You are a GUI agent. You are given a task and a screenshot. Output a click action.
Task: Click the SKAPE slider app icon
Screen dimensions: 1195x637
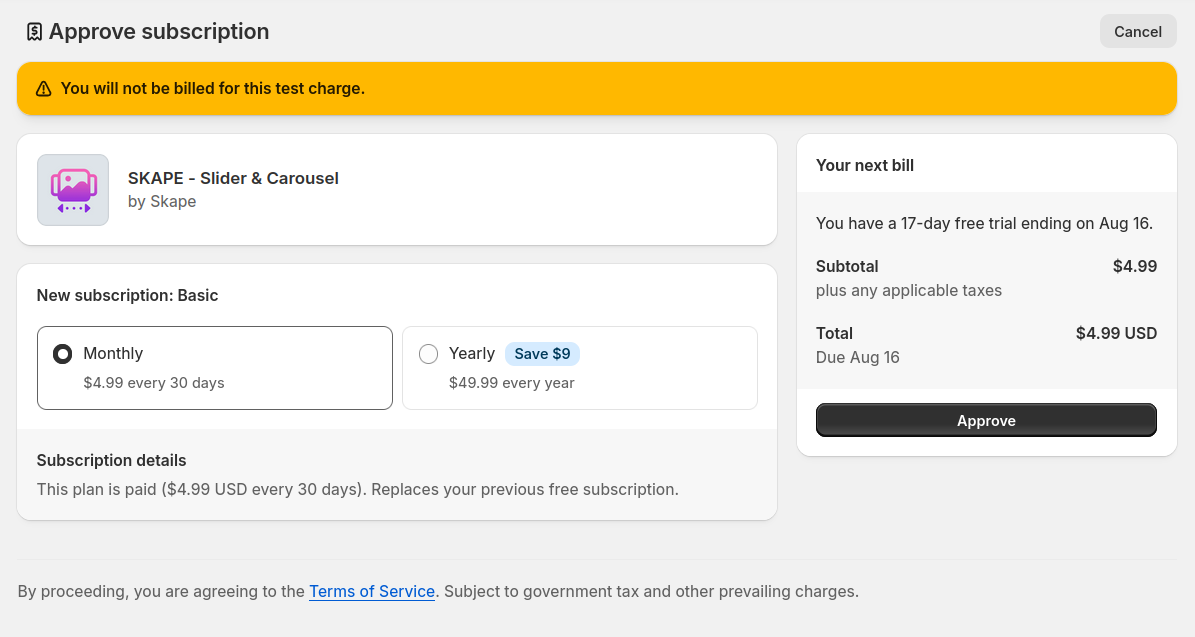pos(73,190)
